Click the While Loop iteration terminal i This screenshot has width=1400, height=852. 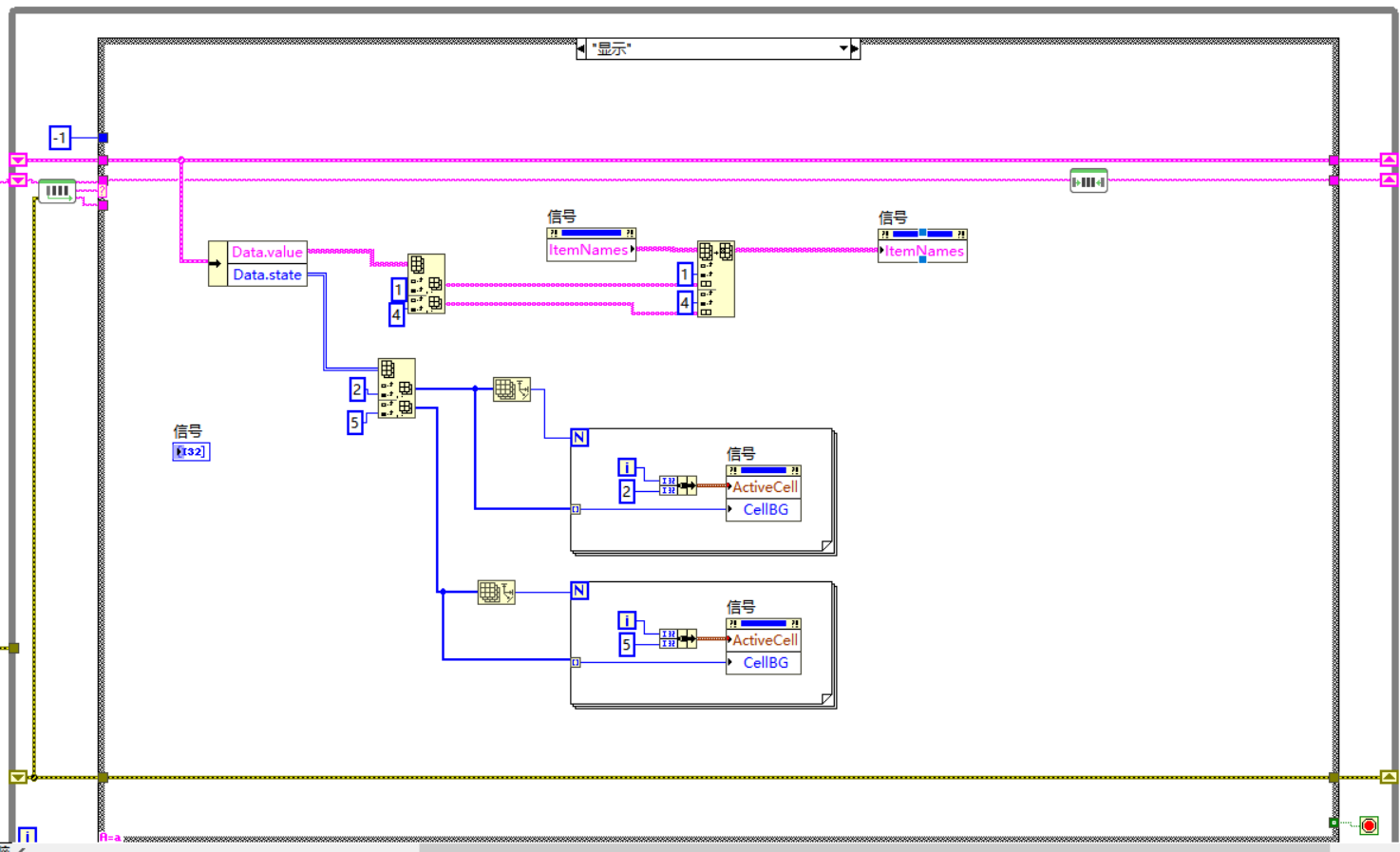click(28, 835)
